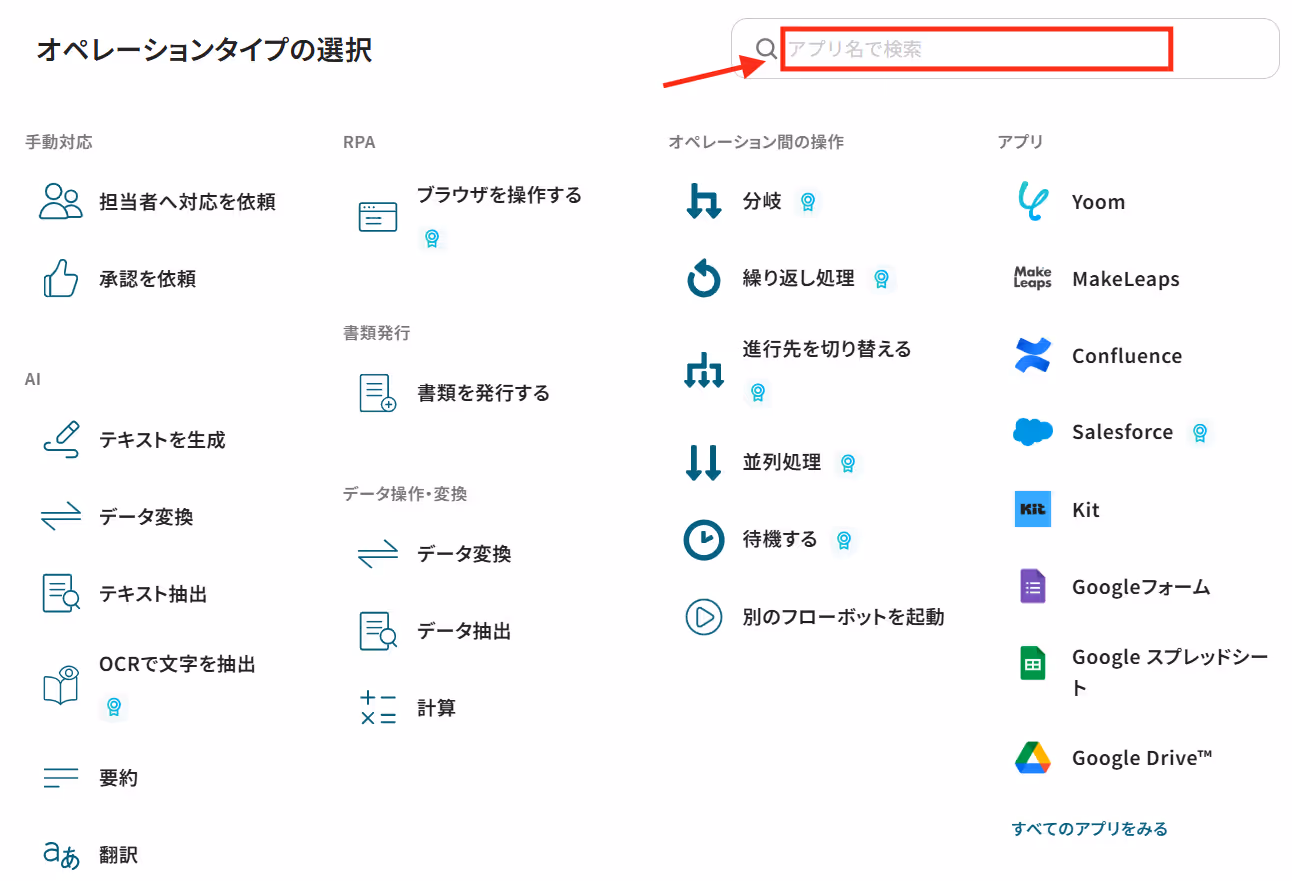Viewport: 1292px width, 881px height.
Task: Choose the テキスト抽出 text label
Action: coord(153,593)
